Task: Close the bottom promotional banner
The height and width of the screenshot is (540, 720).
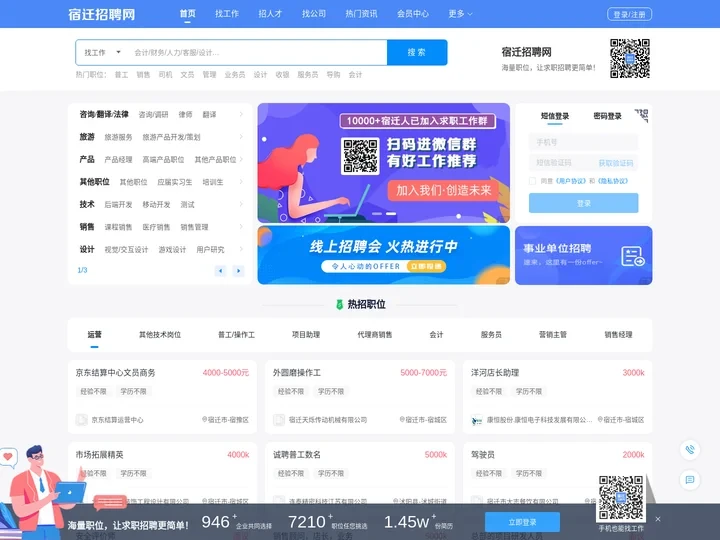Action: pyautogui.click(x=658, y=519)
